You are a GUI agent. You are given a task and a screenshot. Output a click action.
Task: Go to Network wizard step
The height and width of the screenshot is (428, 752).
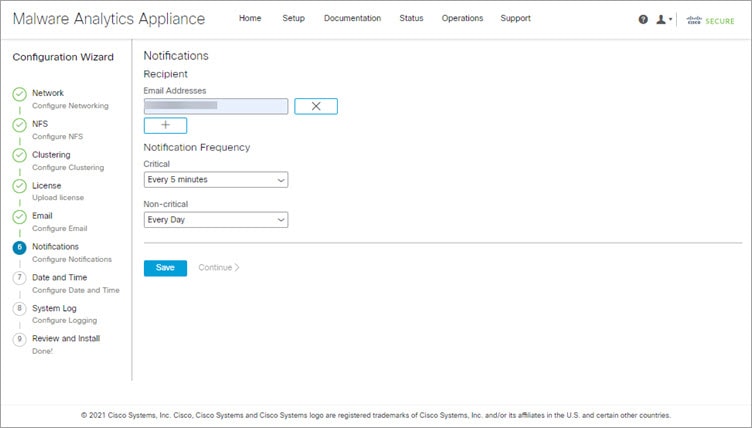pyautogui.click(x=48, y=93)
